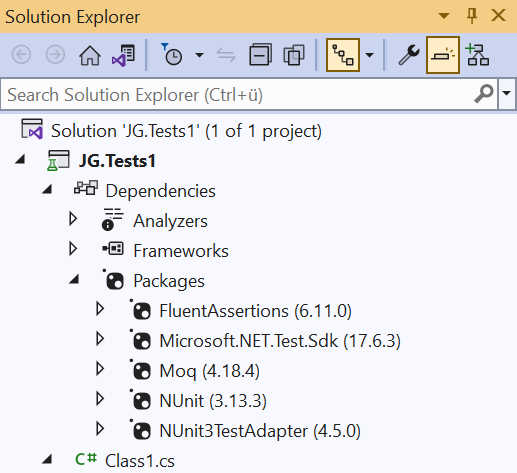Select FluentAssertions (6.11.0) text
This screenshot has height=473, width=517.
click(x=256, y=311)
